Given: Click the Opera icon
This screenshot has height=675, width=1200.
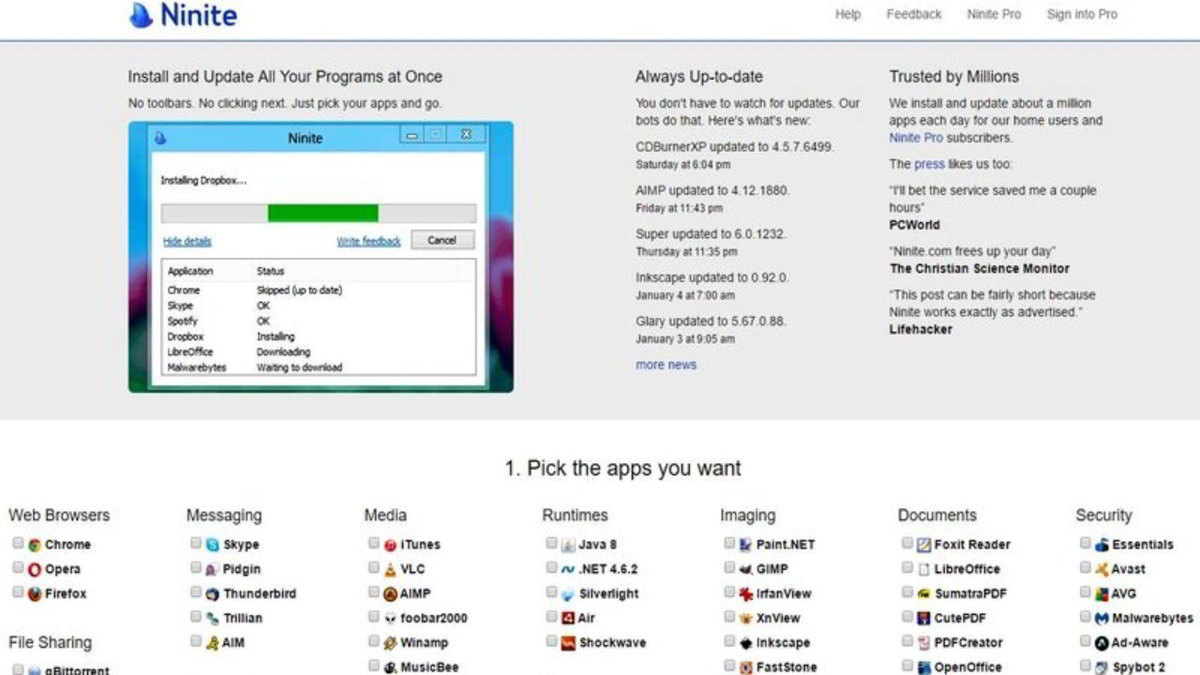Looking at the screenshot, I should click(x=34, y=569).
